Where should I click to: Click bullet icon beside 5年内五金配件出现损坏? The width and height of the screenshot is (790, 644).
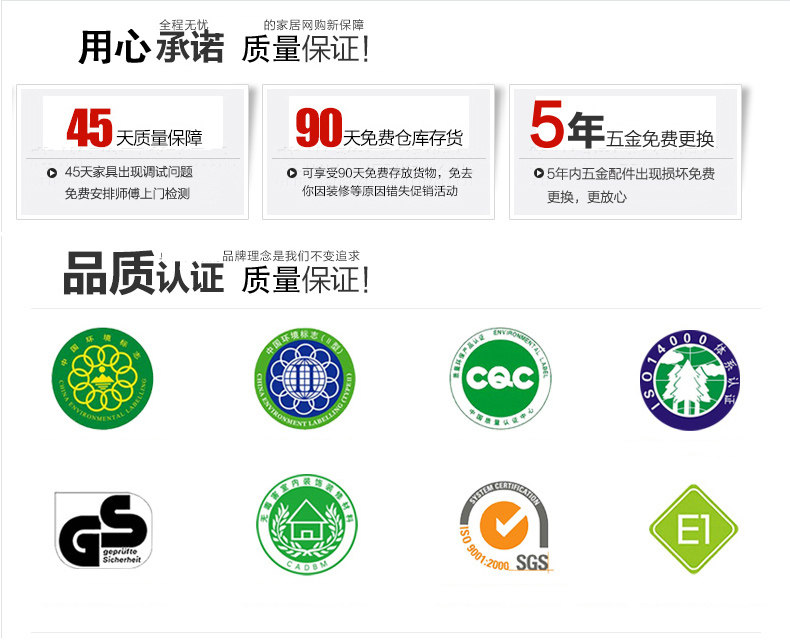pos(538,173)
